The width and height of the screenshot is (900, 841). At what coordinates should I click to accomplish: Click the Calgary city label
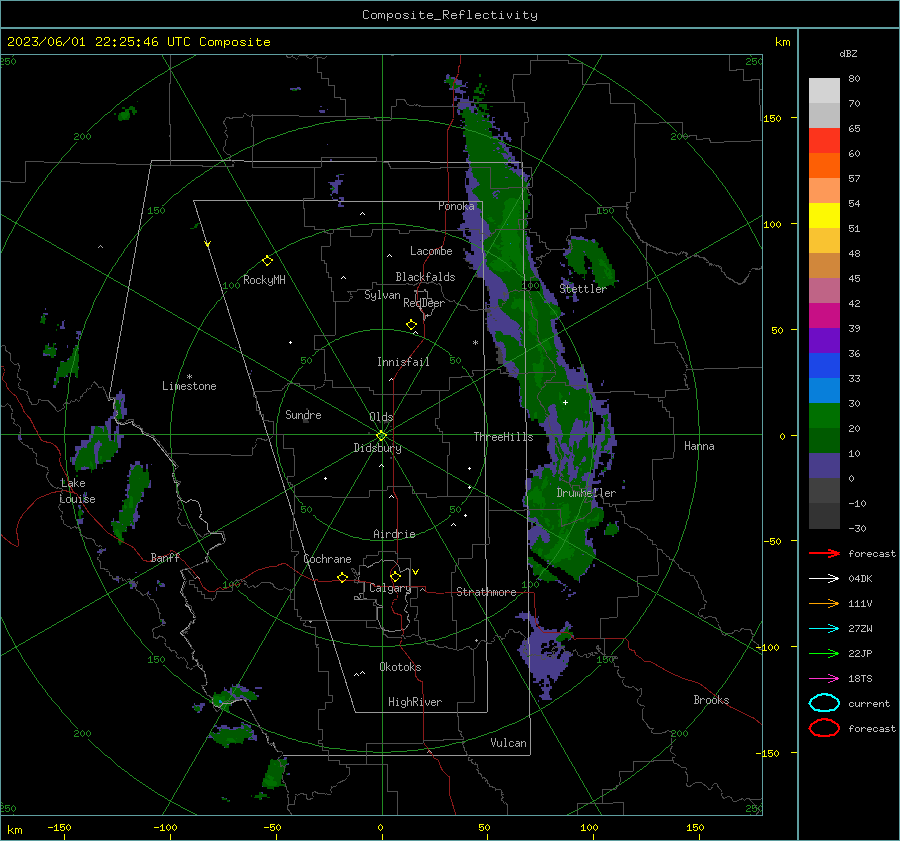pyautogui.click(x=390, y=588)
